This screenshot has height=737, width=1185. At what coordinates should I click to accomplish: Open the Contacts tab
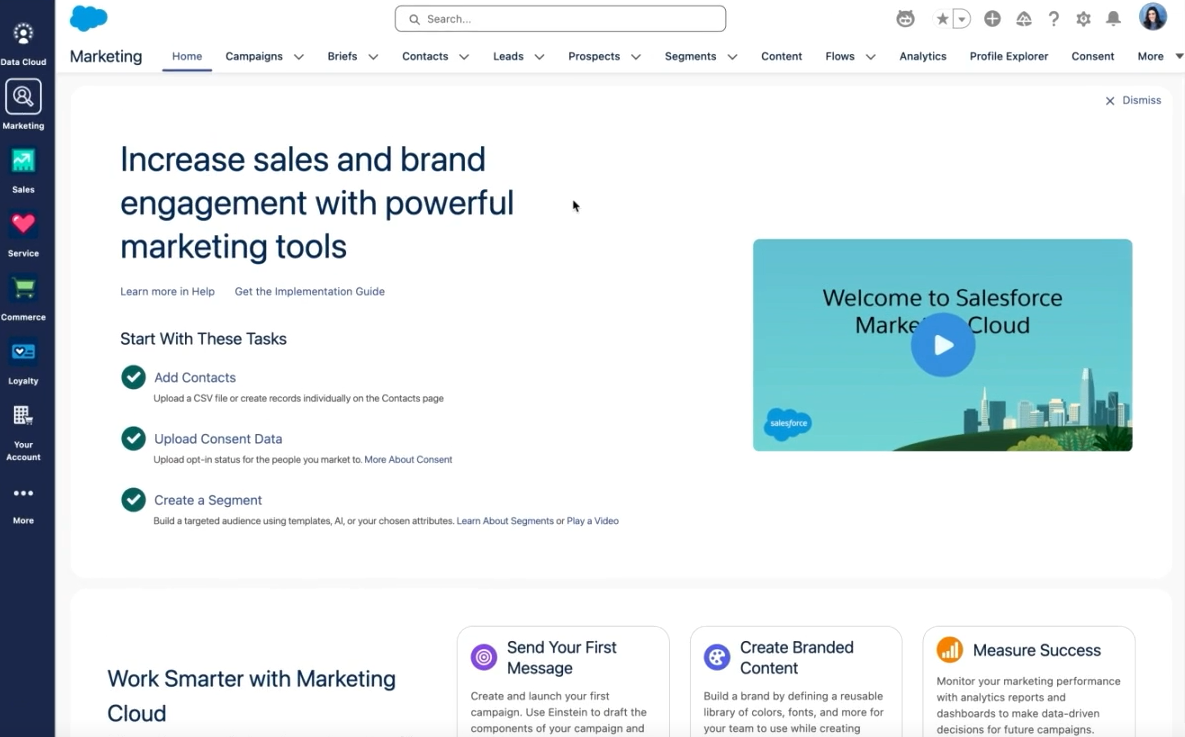tap(425, 56)
